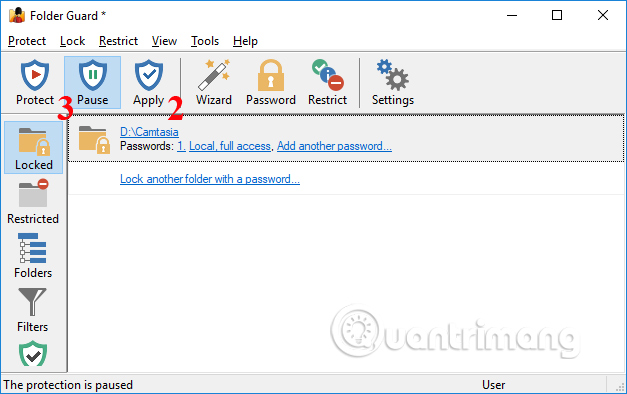Show the Restricted folders view
This screenshot has height=394, width=627.
coord(33,202)
